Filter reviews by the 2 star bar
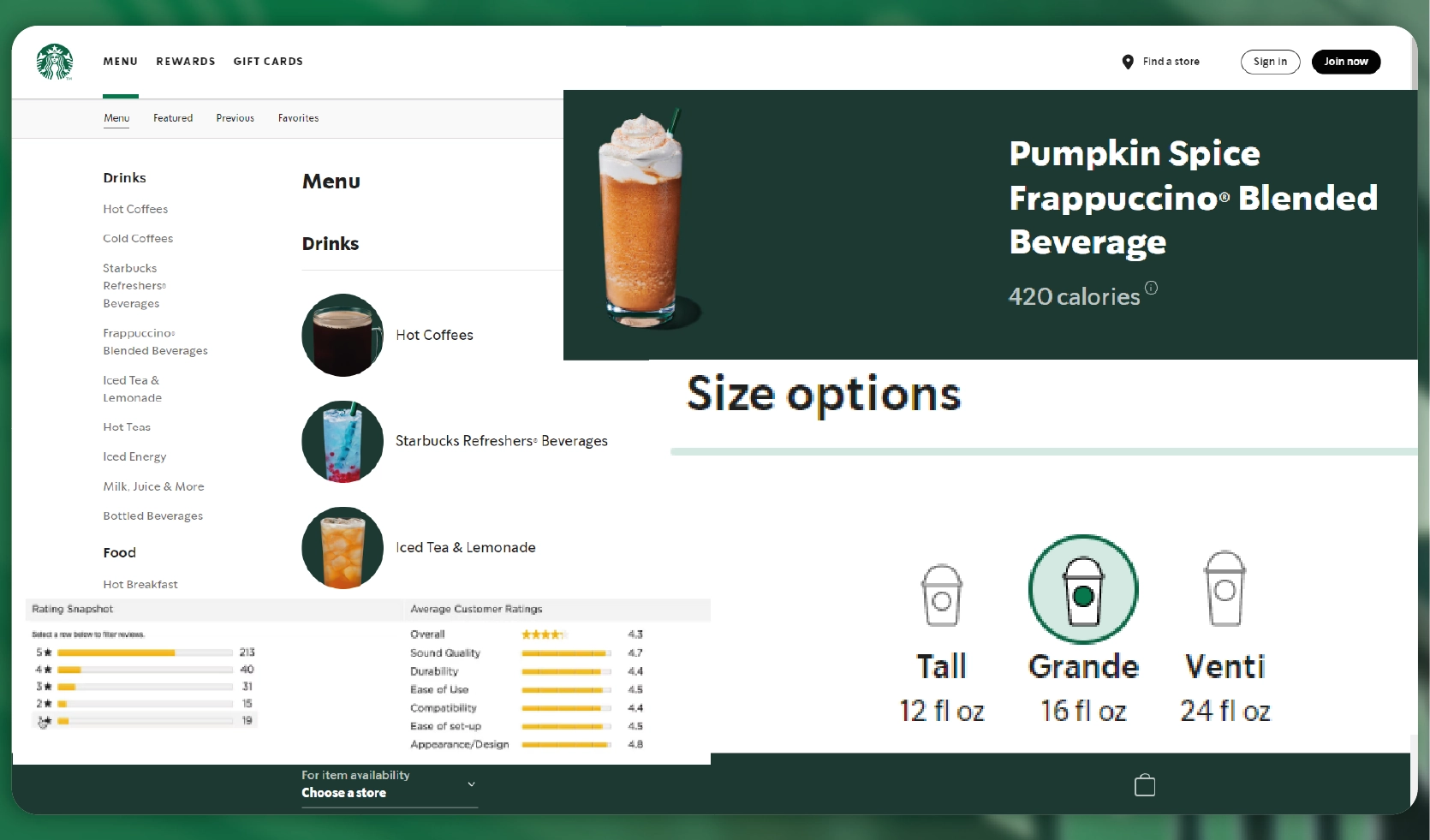The height and width of the screenshot is (840, 1430). point(144,704)
